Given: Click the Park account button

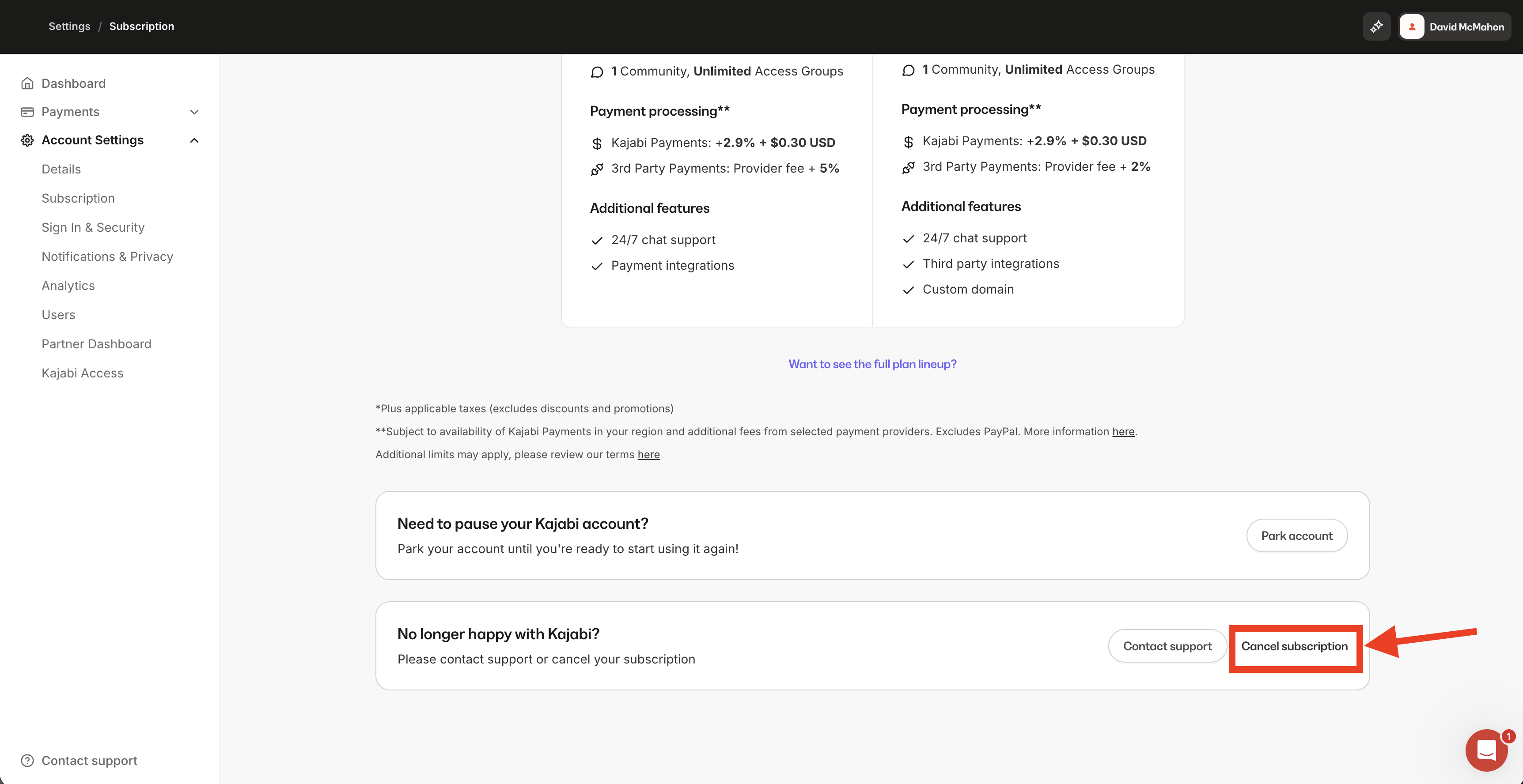Looking at the screenshot, I should pyautogui.click(x=1296, y=535).
